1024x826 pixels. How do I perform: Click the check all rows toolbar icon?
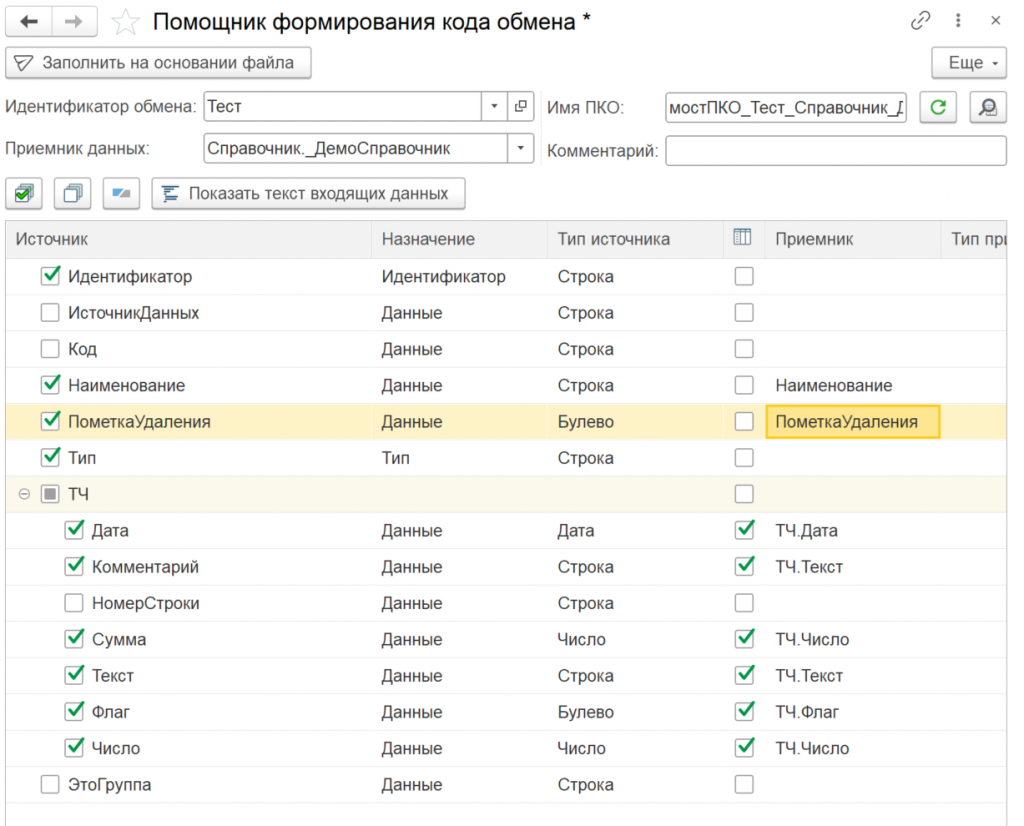pos(24,193)
